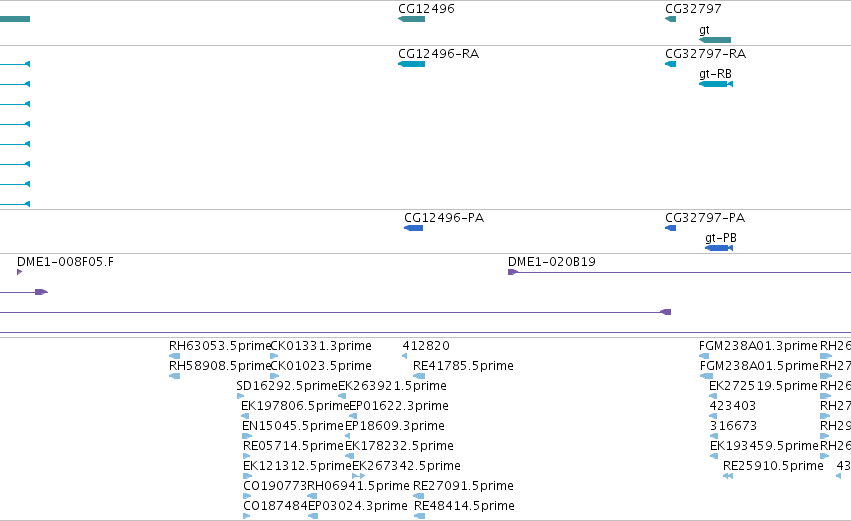Click the CG32797 gene arrow glyph
This screenshot has width=851, height=521.
[670, 19]
